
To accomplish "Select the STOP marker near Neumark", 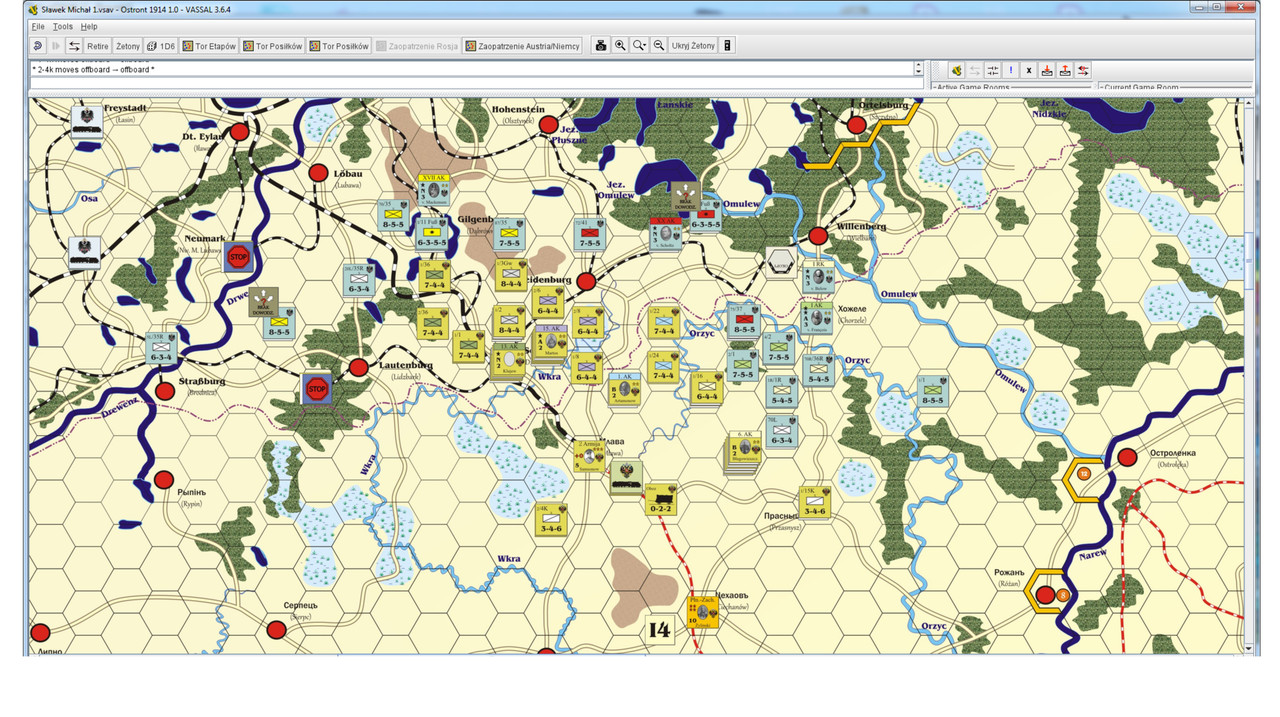I will coord(237,257).
